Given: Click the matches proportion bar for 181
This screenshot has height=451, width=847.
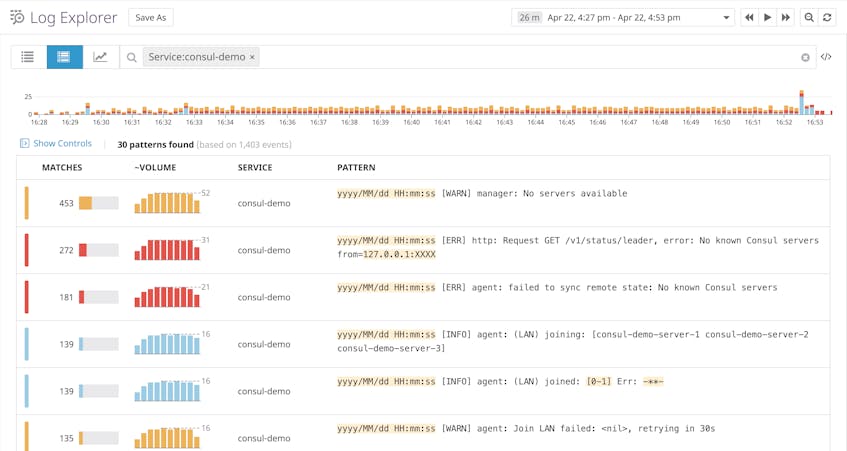Looking at the screenshot, I should click(x=98, y=297).
